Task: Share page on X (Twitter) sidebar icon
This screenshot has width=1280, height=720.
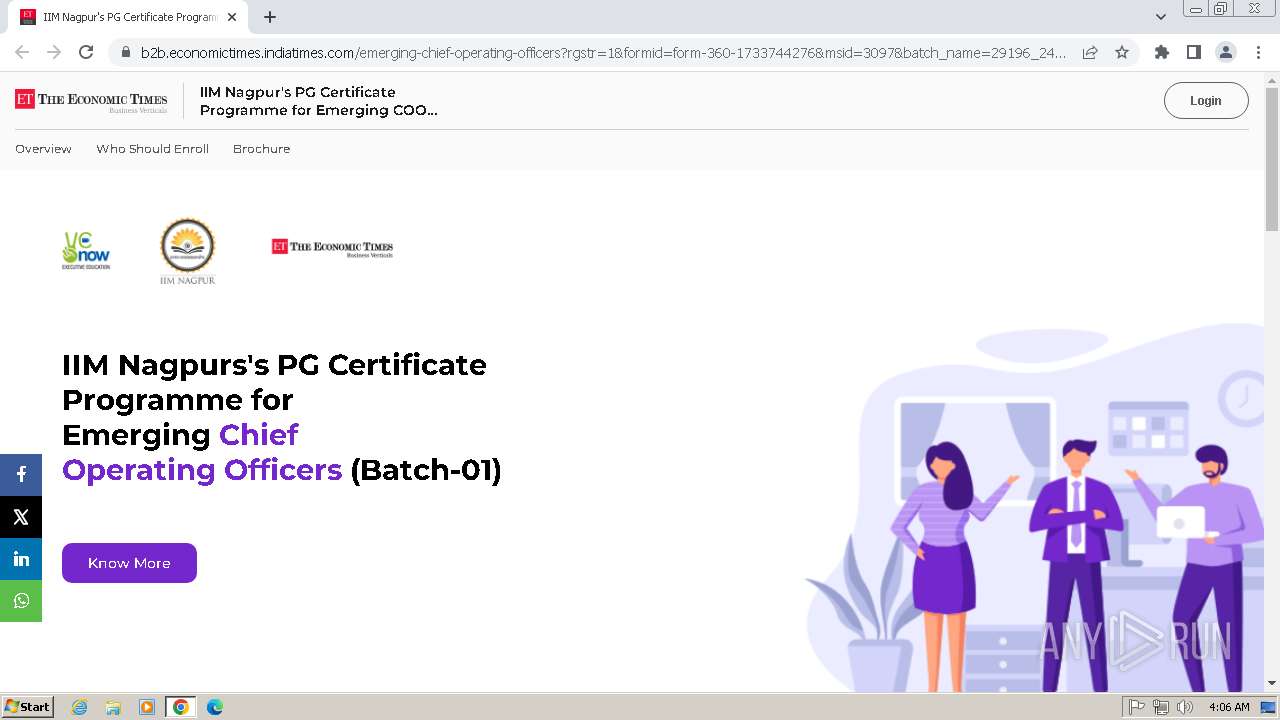Action: pos(21,517)
